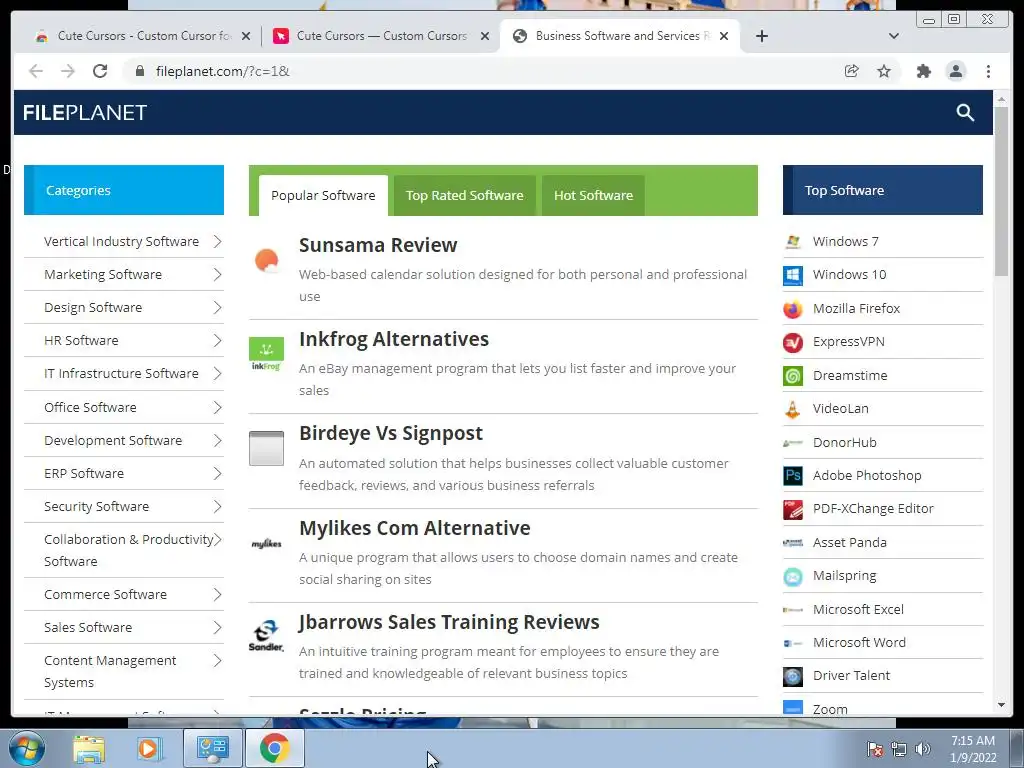Screen dimensions: 1024x768
Task: Click the scrollbar down arrow
Action: pos(1001,705)
